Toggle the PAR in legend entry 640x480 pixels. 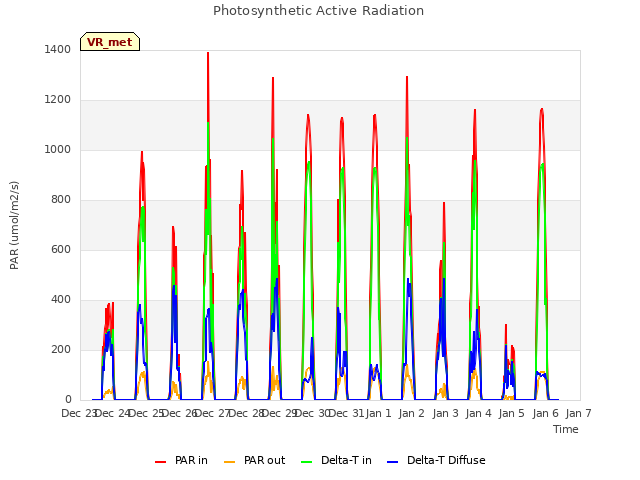[x=181, y=460]
